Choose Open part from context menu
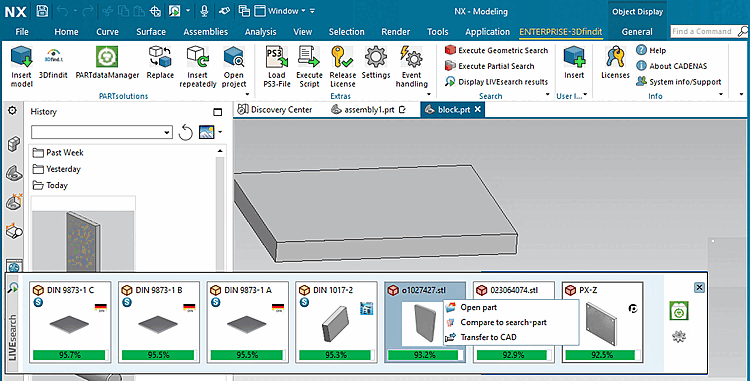The image size is (750, 381). pyautogui.click(x=478, y=307)
